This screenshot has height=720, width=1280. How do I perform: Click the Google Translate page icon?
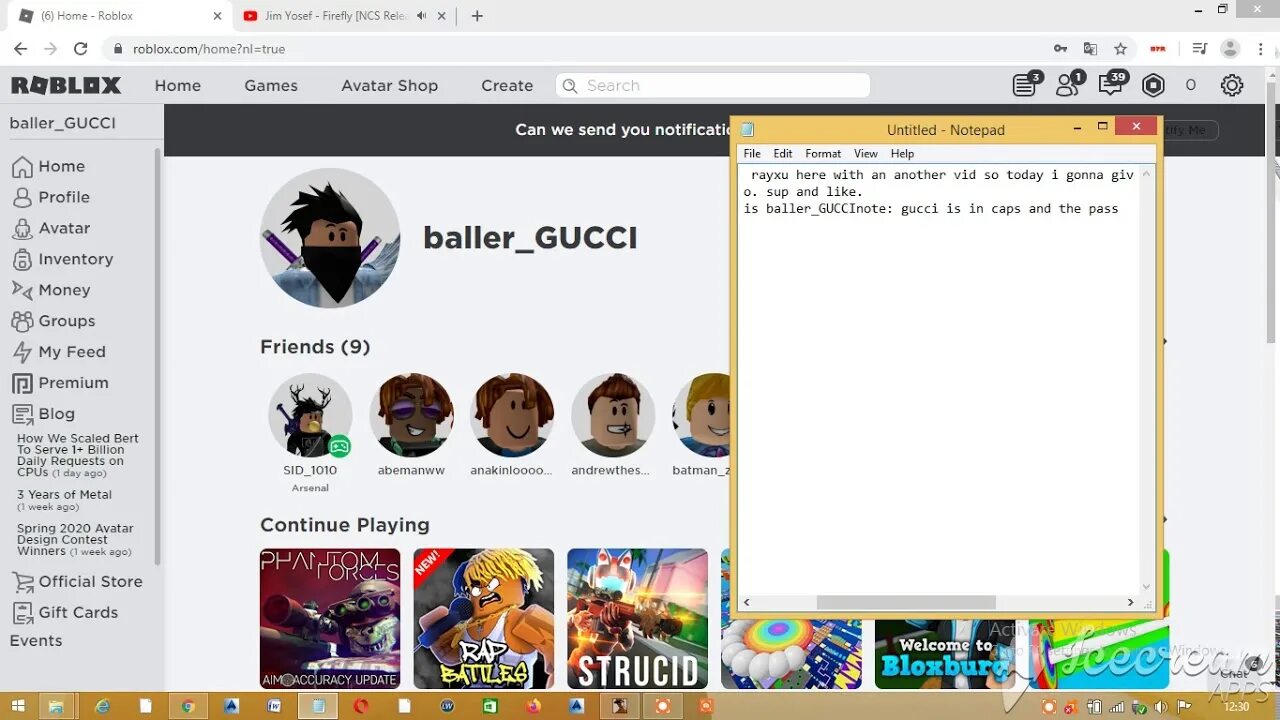coord(1090,48)
